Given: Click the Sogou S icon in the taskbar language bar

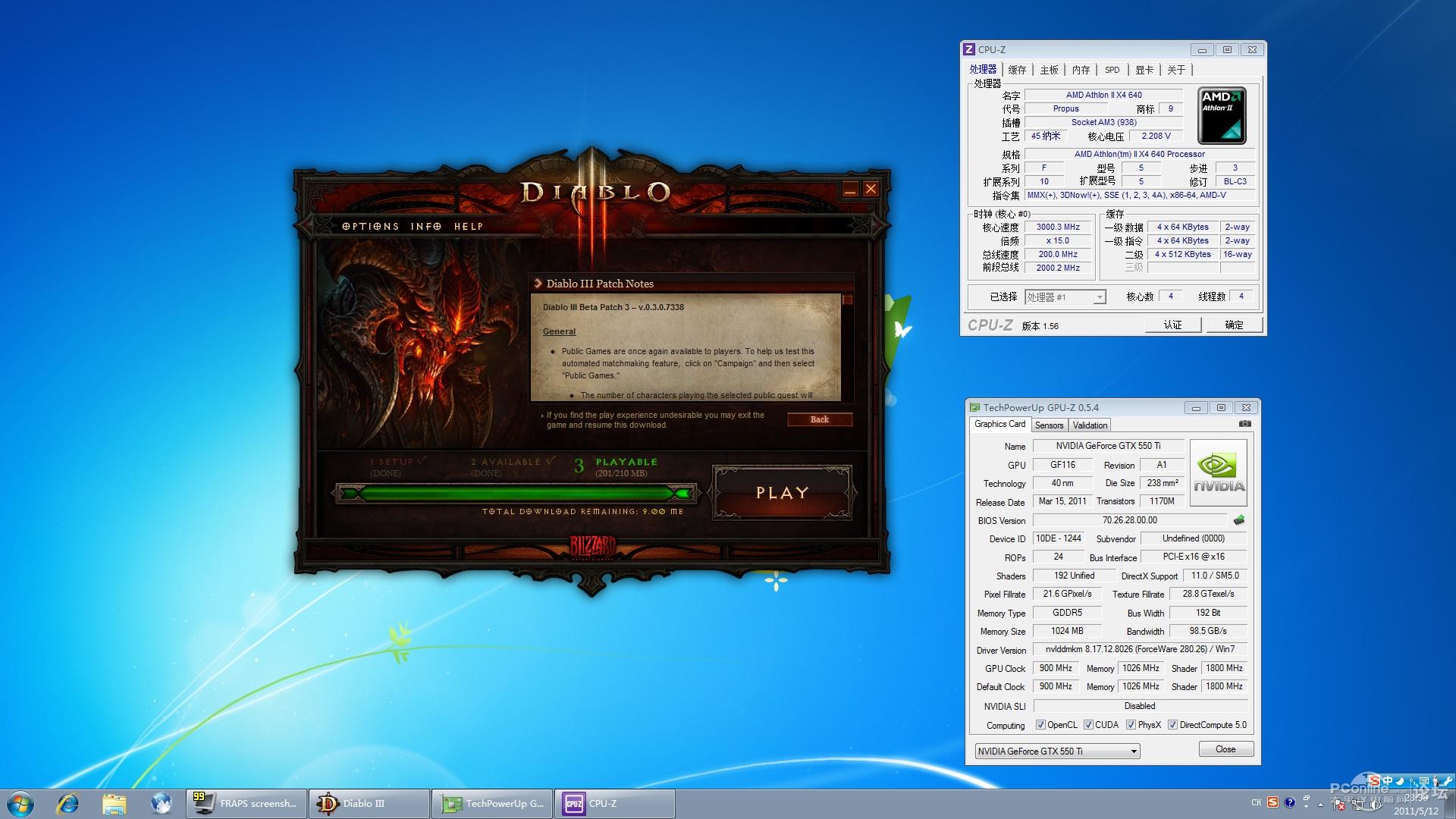Looking at the screenshot, I should pyautogui.click(x=1273, y=802).
